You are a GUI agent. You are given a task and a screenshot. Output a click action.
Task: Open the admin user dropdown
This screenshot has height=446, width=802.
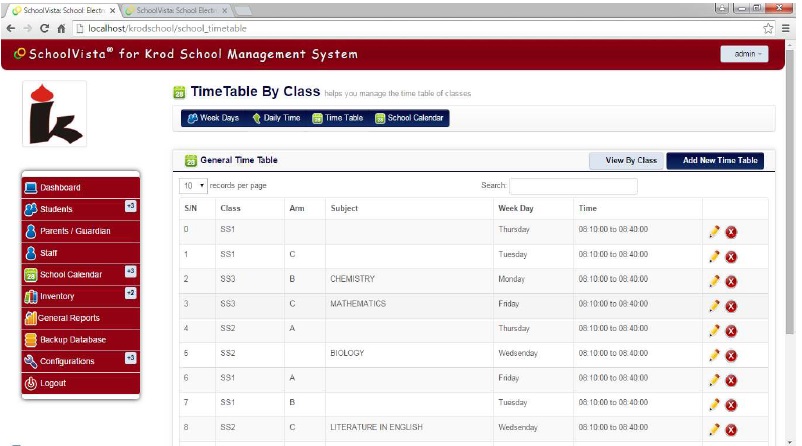pos(743,53)
